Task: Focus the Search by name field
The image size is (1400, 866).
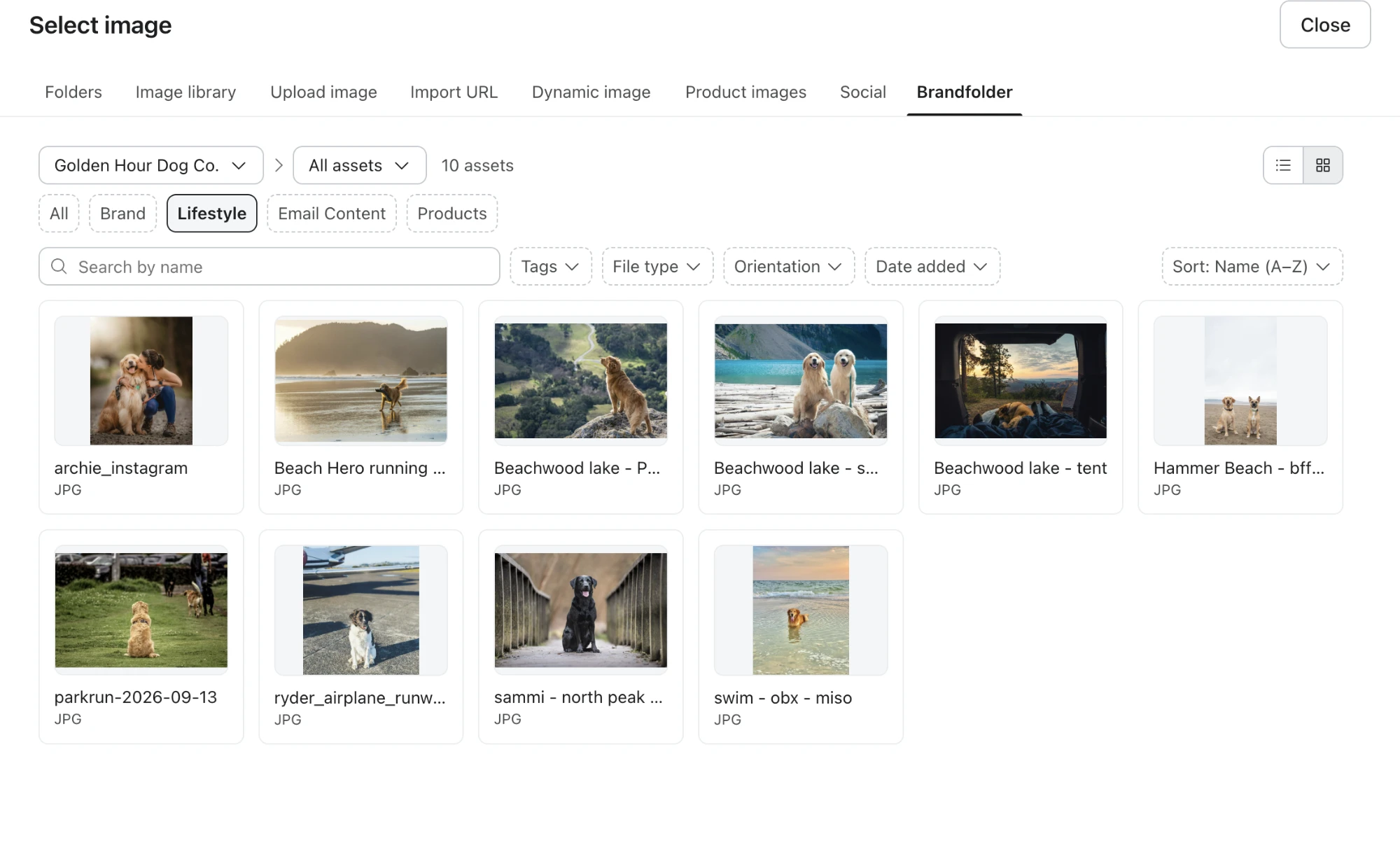Action: point(269,267)
